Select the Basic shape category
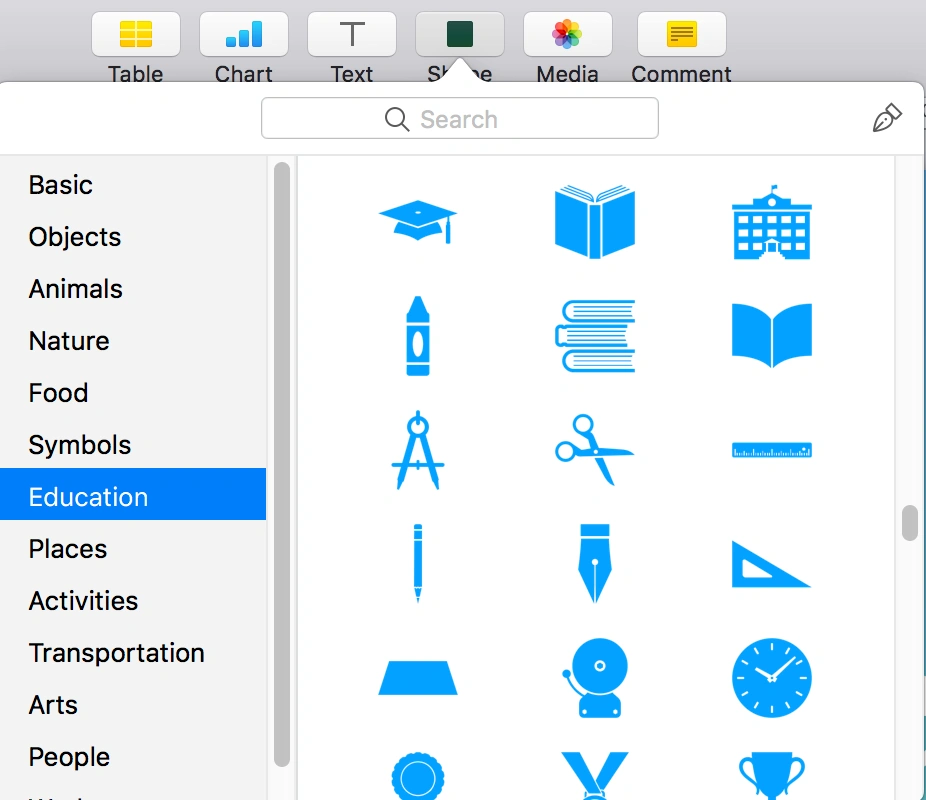 pos(133,185)
